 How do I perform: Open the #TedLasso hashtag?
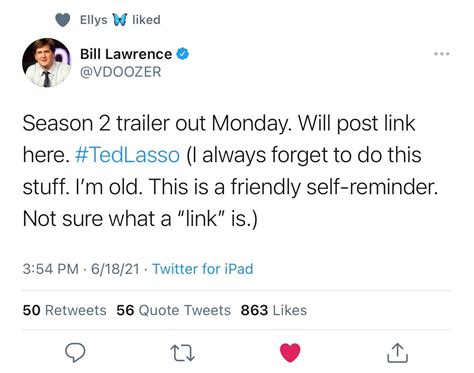[x=127, y=155]
